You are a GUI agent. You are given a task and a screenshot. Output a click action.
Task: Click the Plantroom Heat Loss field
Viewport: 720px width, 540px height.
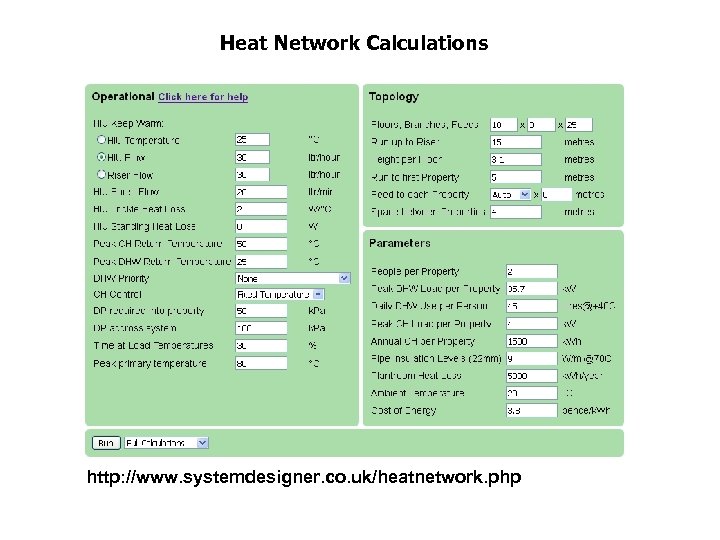532,376
